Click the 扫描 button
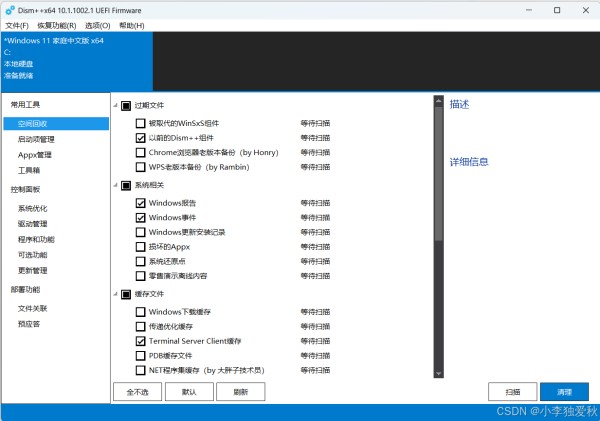Viewport: 600px width, 421px height. tap(512, 392)
